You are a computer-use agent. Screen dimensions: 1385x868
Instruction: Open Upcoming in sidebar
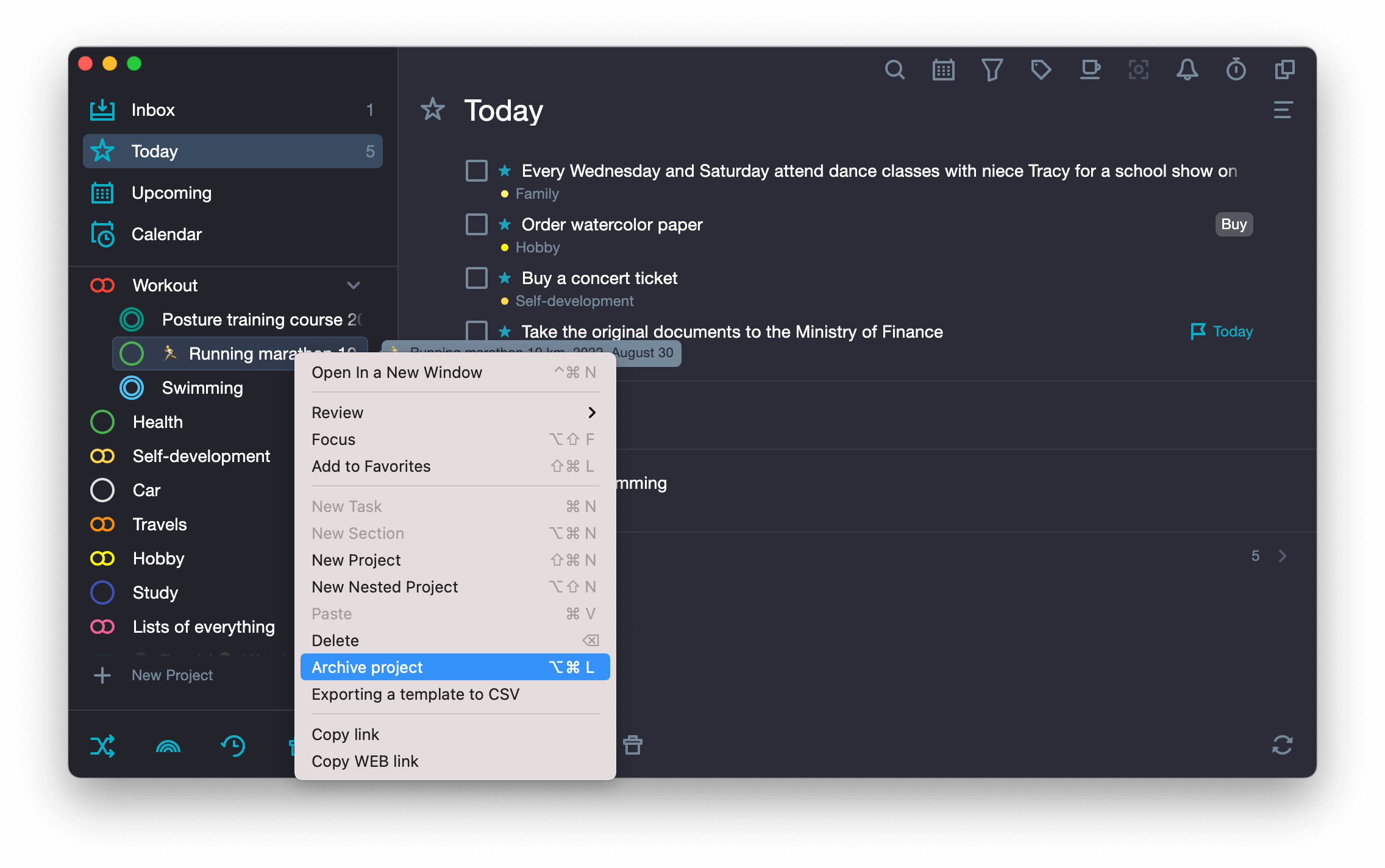tap(232, 193)
